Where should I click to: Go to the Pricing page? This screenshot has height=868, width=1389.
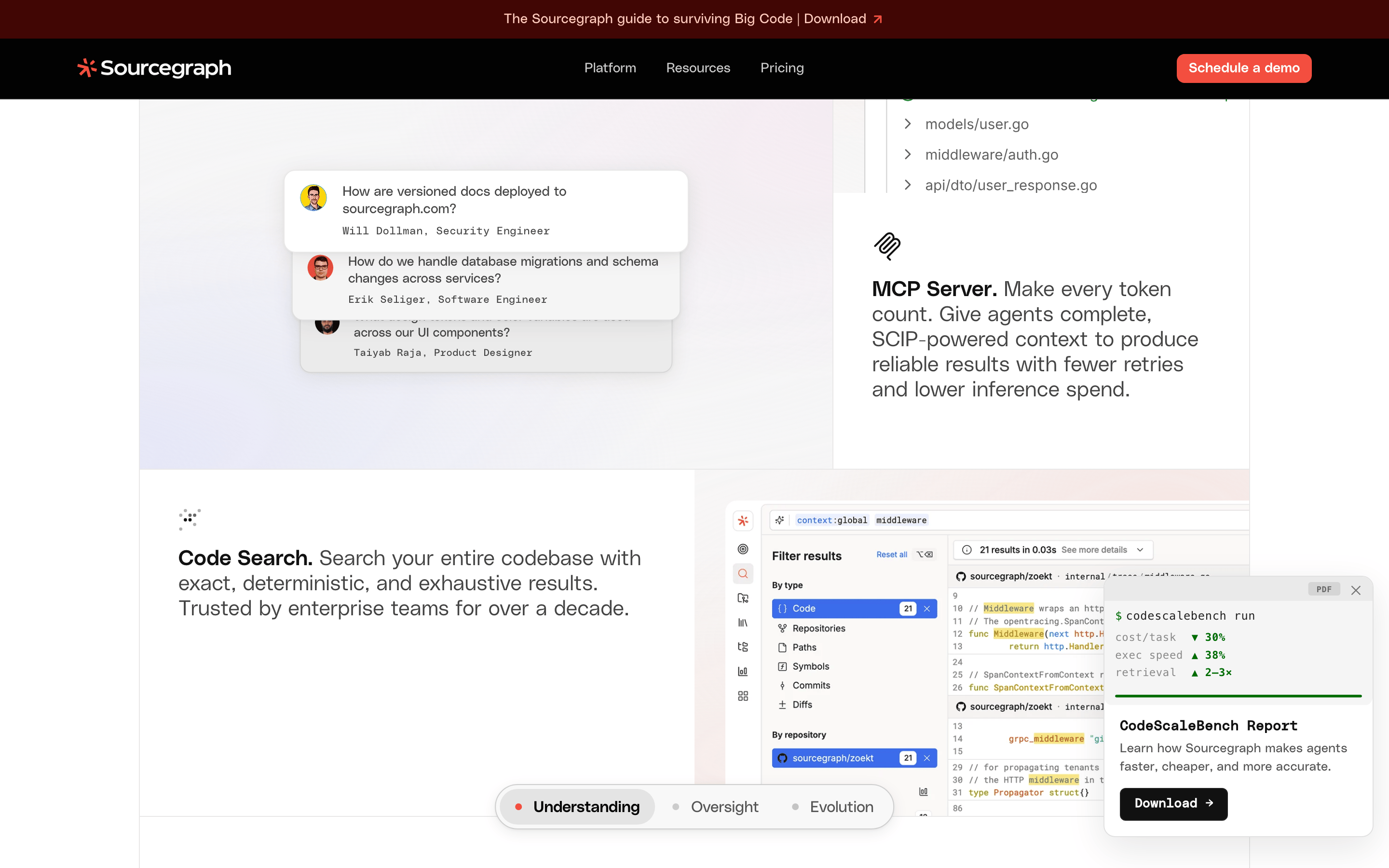pyautogui.click(x=782, y=68)
